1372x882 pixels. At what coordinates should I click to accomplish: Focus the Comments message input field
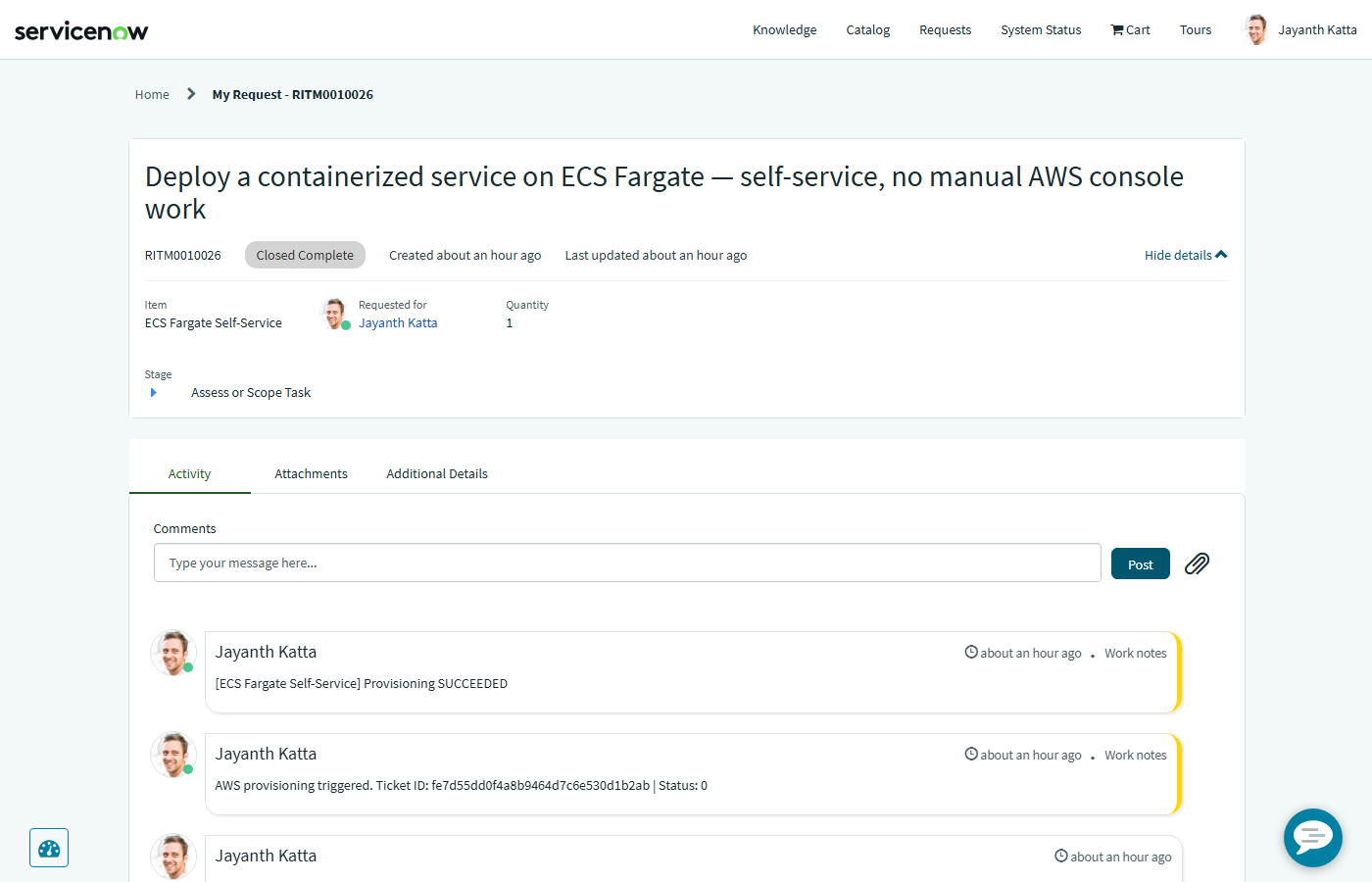pyautogui.click(x=627, y=563)
